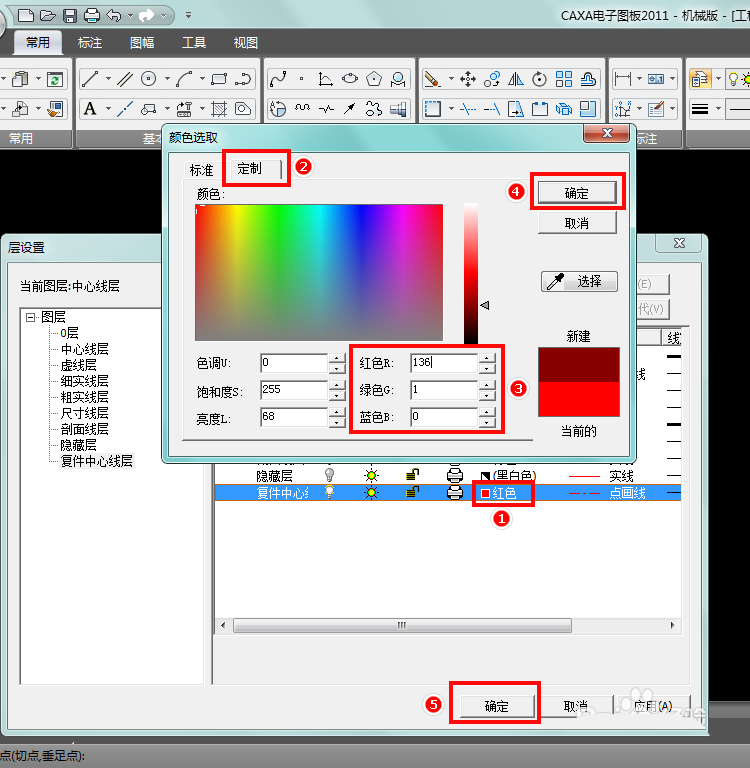Increase the 红色R value with spinner

point(487,358)
